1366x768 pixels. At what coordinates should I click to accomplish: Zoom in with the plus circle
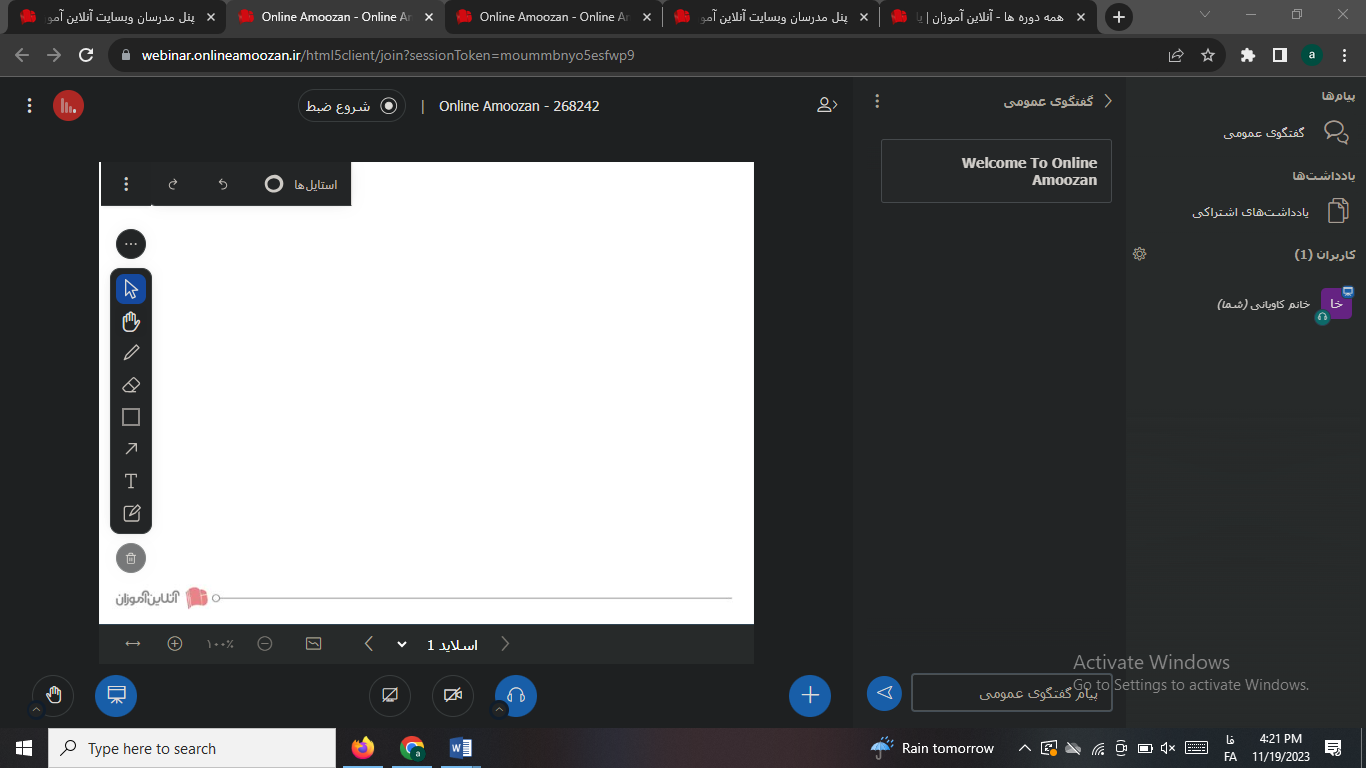point(175,644)
